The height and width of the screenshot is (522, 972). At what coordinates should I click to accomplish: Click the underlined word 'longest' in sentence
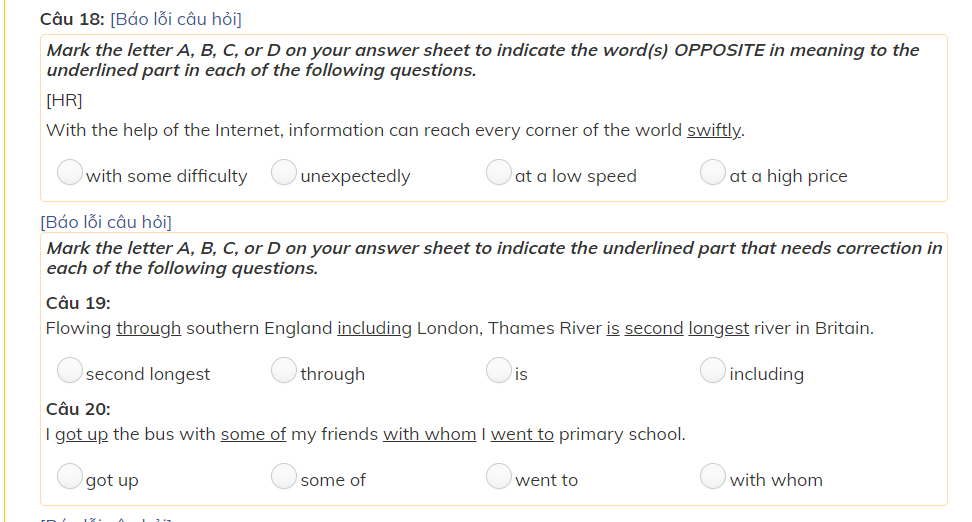tap(718, 328)
